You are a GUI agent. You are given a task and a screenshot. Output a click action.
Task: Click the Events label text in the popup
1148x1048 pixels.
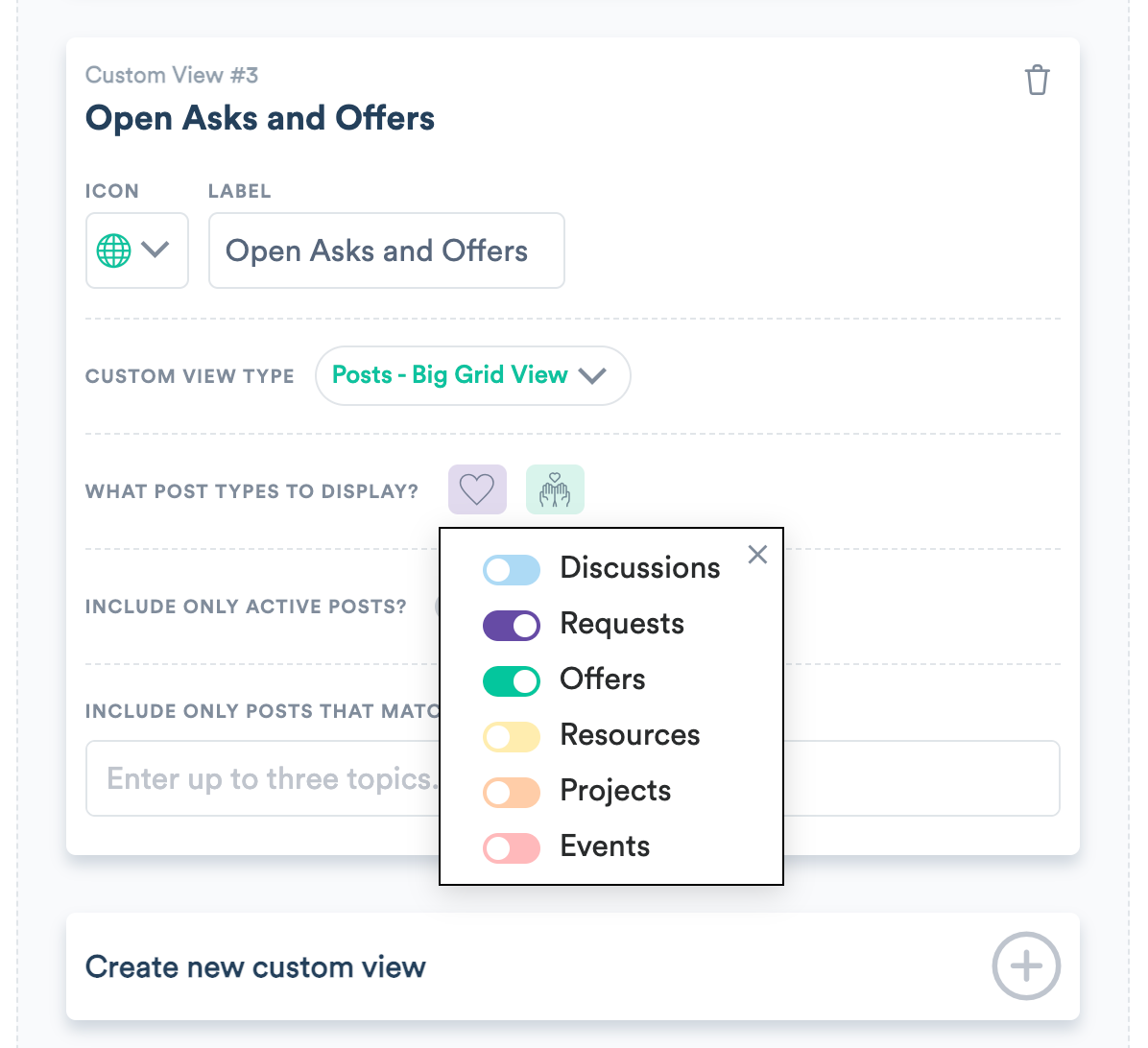point(605,846)
